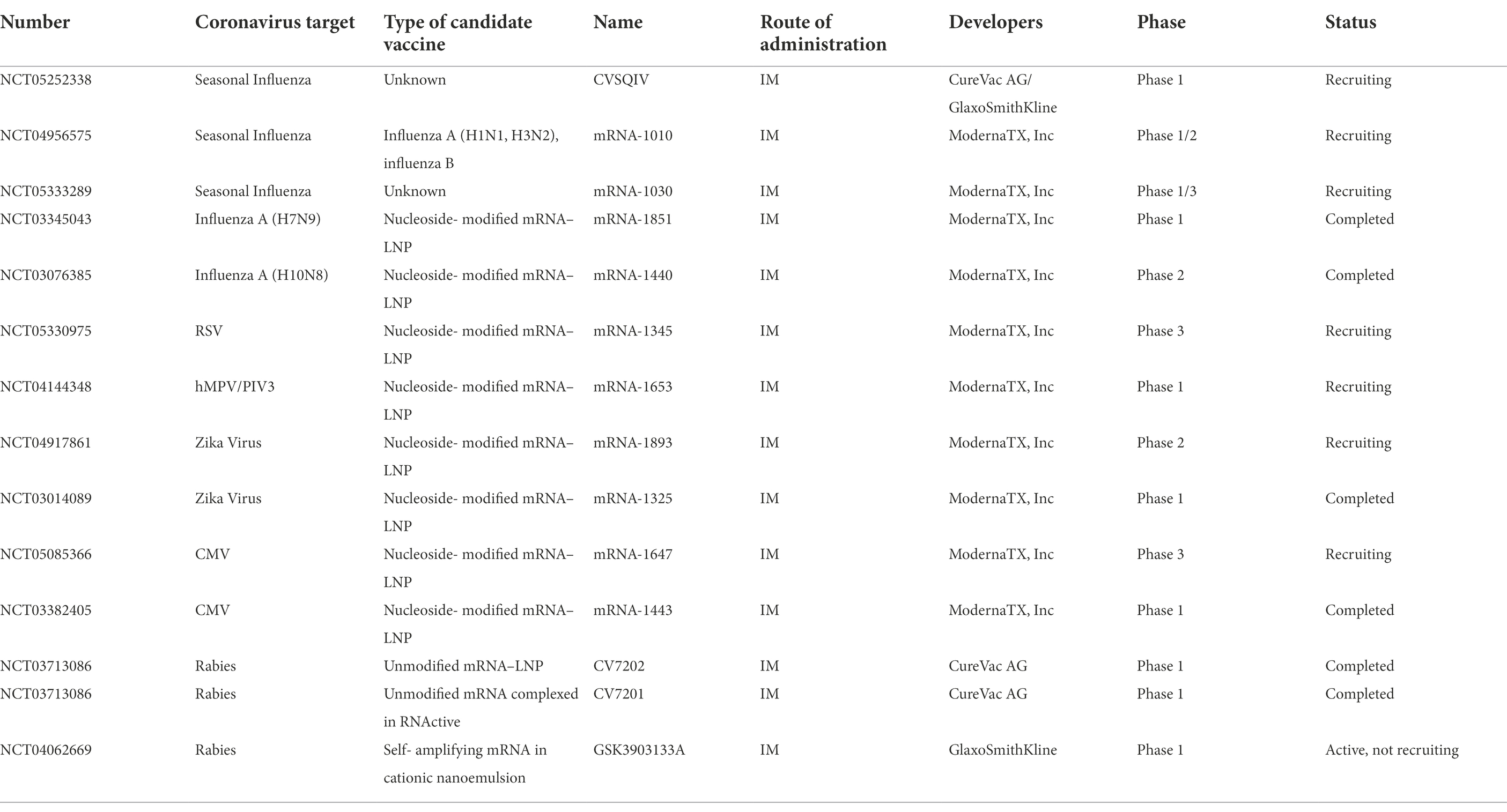
Task: Click the vaccine name mRNA-1440
Action: tap(632, 275)
